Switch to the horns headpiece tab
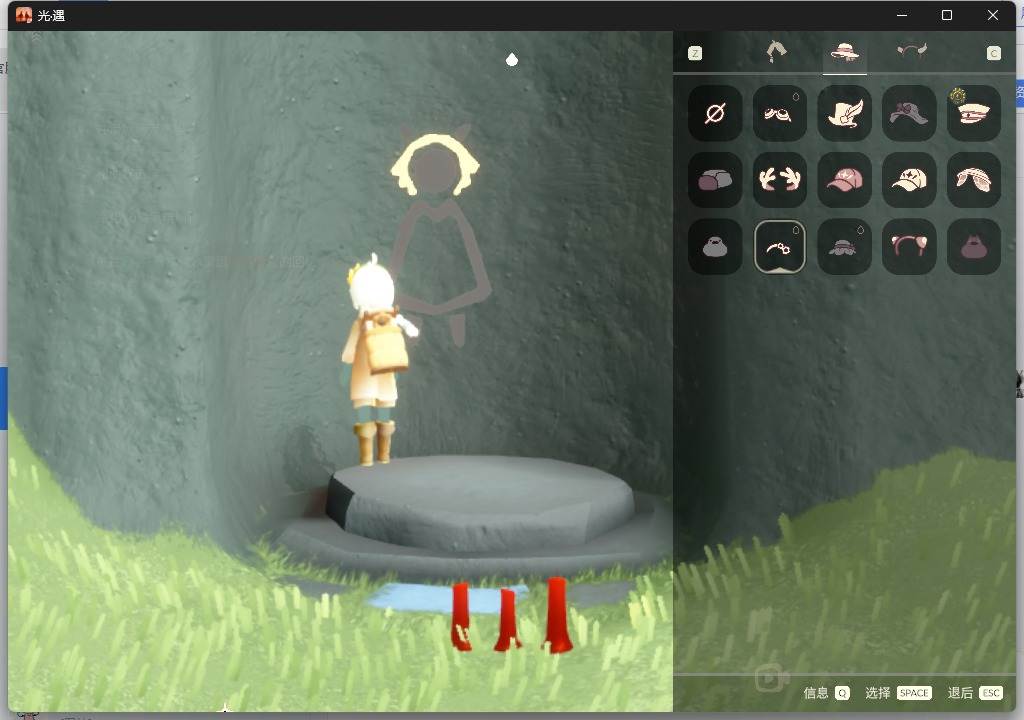Viewport: 1024px width, 720px height. click(912, 50)
